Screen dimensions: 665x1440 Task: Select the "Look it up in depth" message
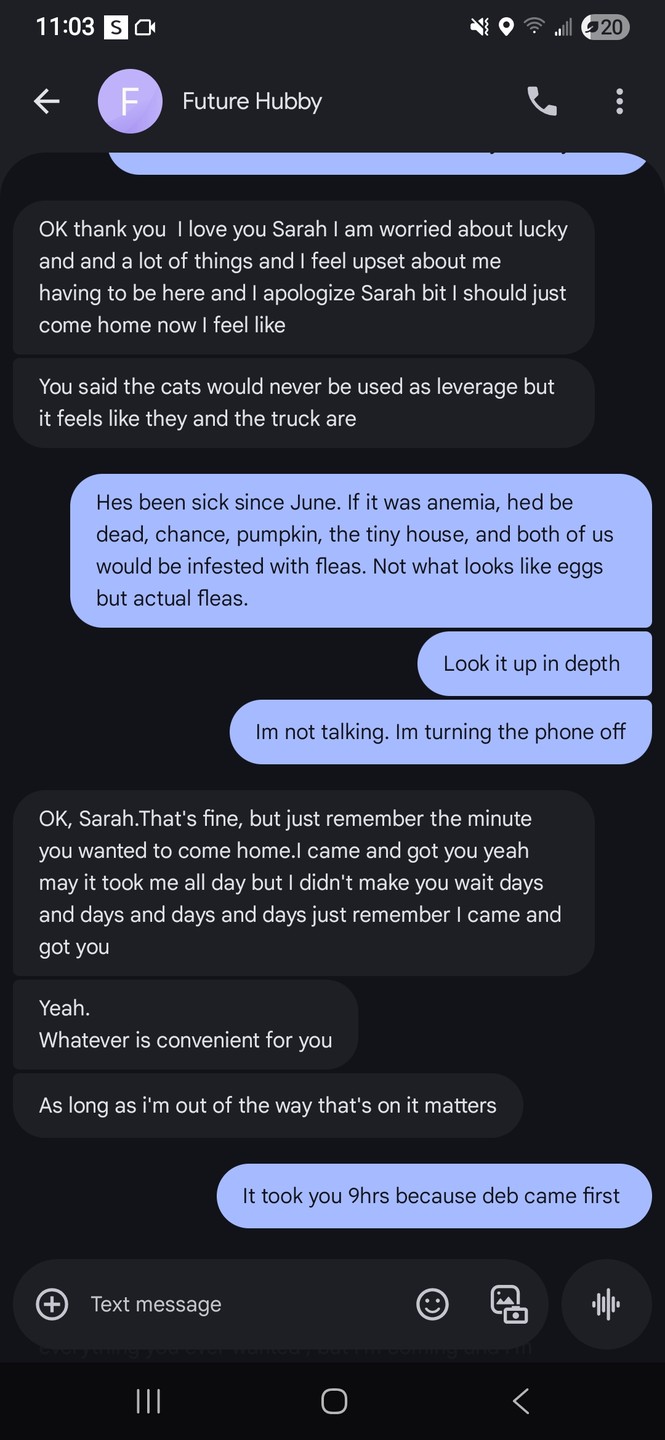tap(533, 664)
